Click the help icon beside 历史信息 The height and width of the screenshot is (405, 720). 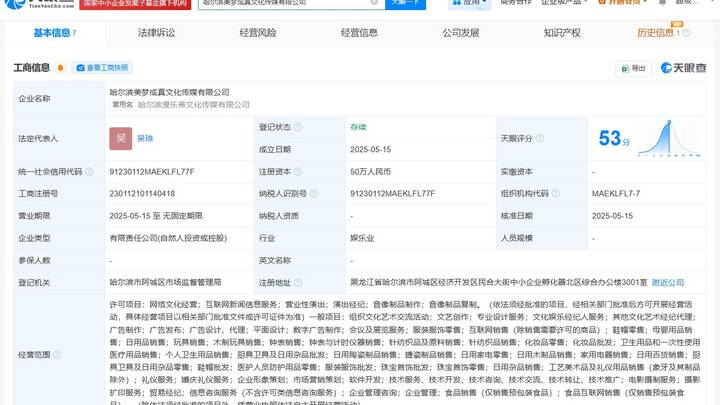click(x=686, y=33)
